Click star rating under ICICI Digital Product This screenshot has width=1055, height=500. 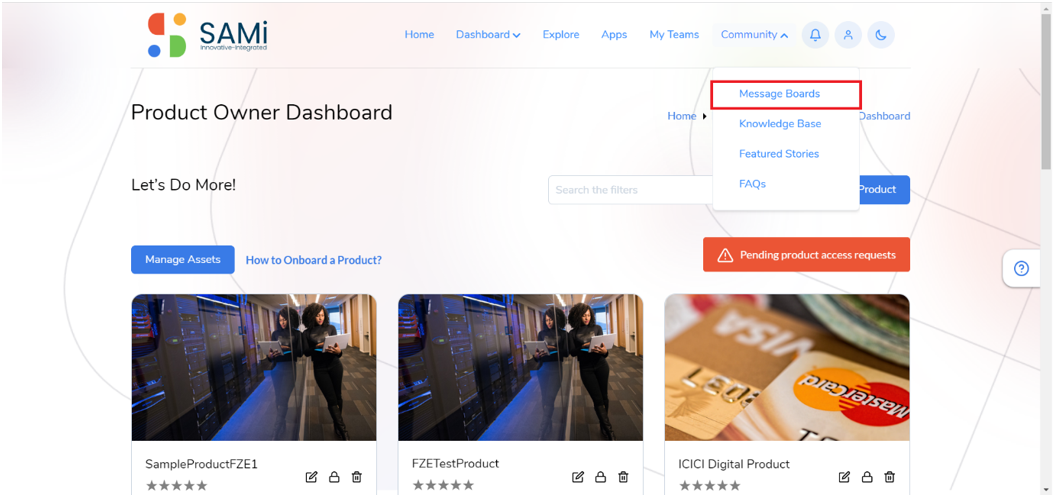(x=709, y=485)
